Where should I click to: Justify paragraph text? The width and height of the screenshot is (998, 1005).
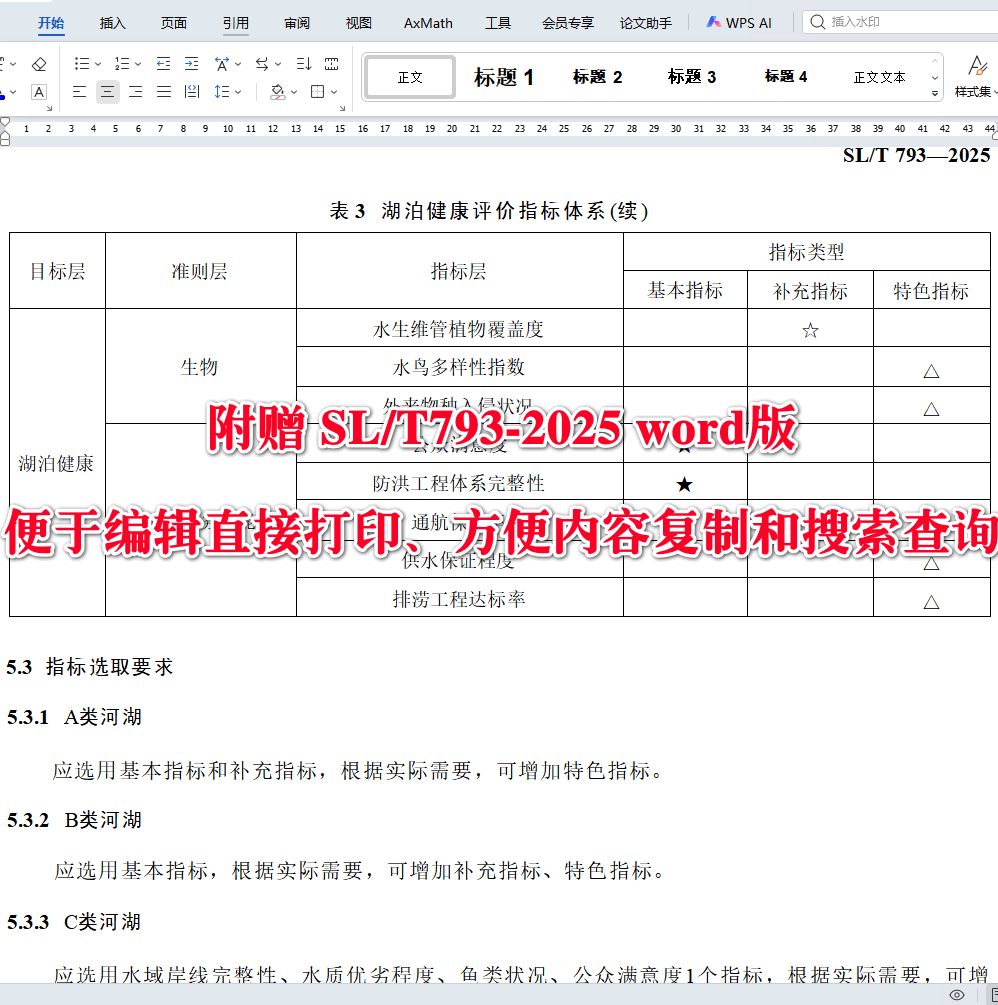[x=164, y=92]
